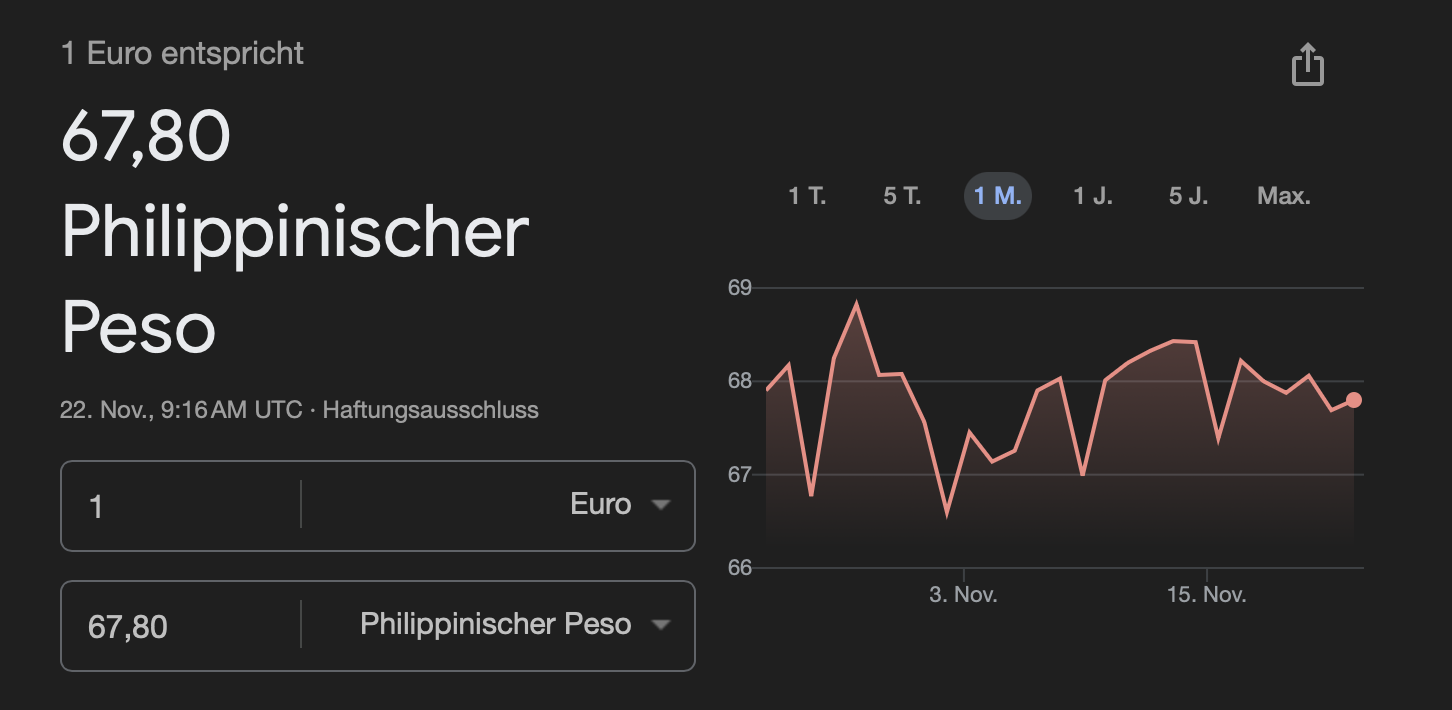Open the Haftungsausschluss link
This screenshot has height=710, width=1452.
click(430, 409)
